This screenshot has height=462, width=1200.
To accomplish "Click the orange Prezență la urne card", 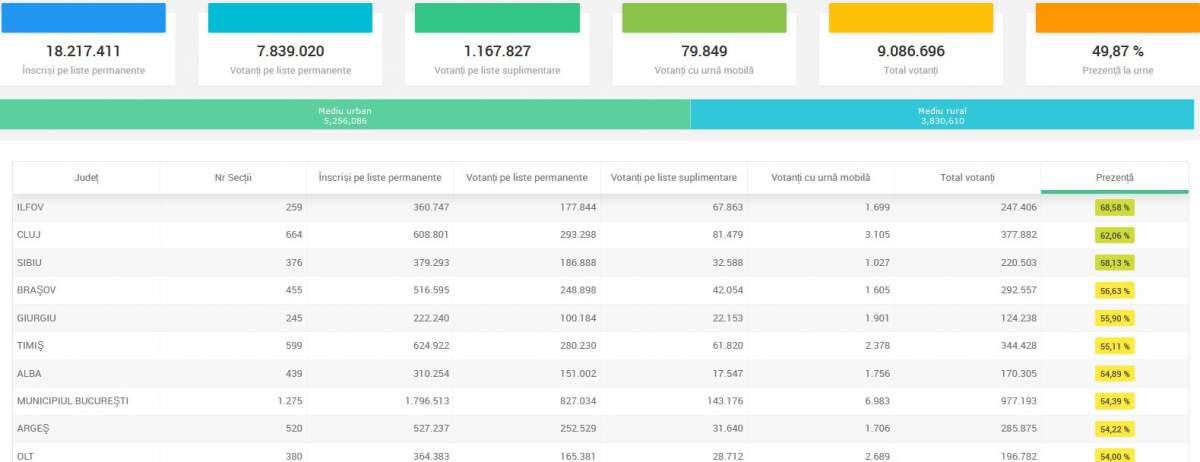I will [x=1117, y=45].
